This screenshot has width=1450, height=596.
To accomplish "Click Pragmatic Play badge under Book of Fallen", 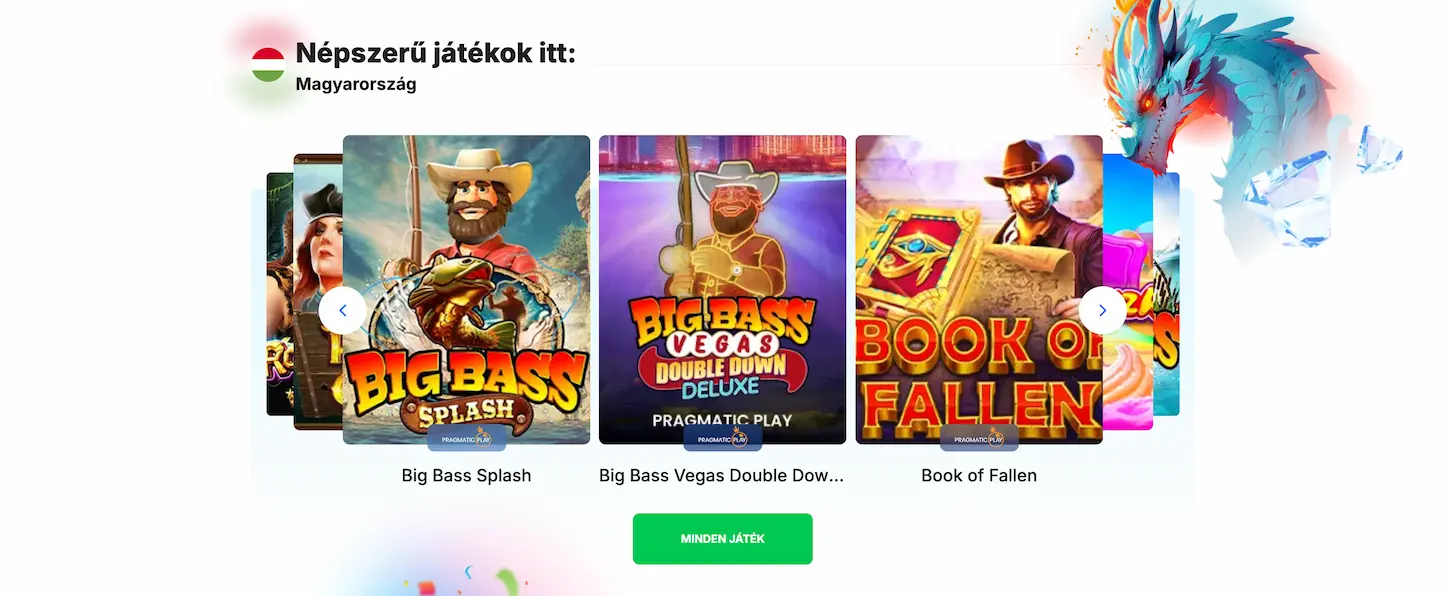I will click(979, 438).
